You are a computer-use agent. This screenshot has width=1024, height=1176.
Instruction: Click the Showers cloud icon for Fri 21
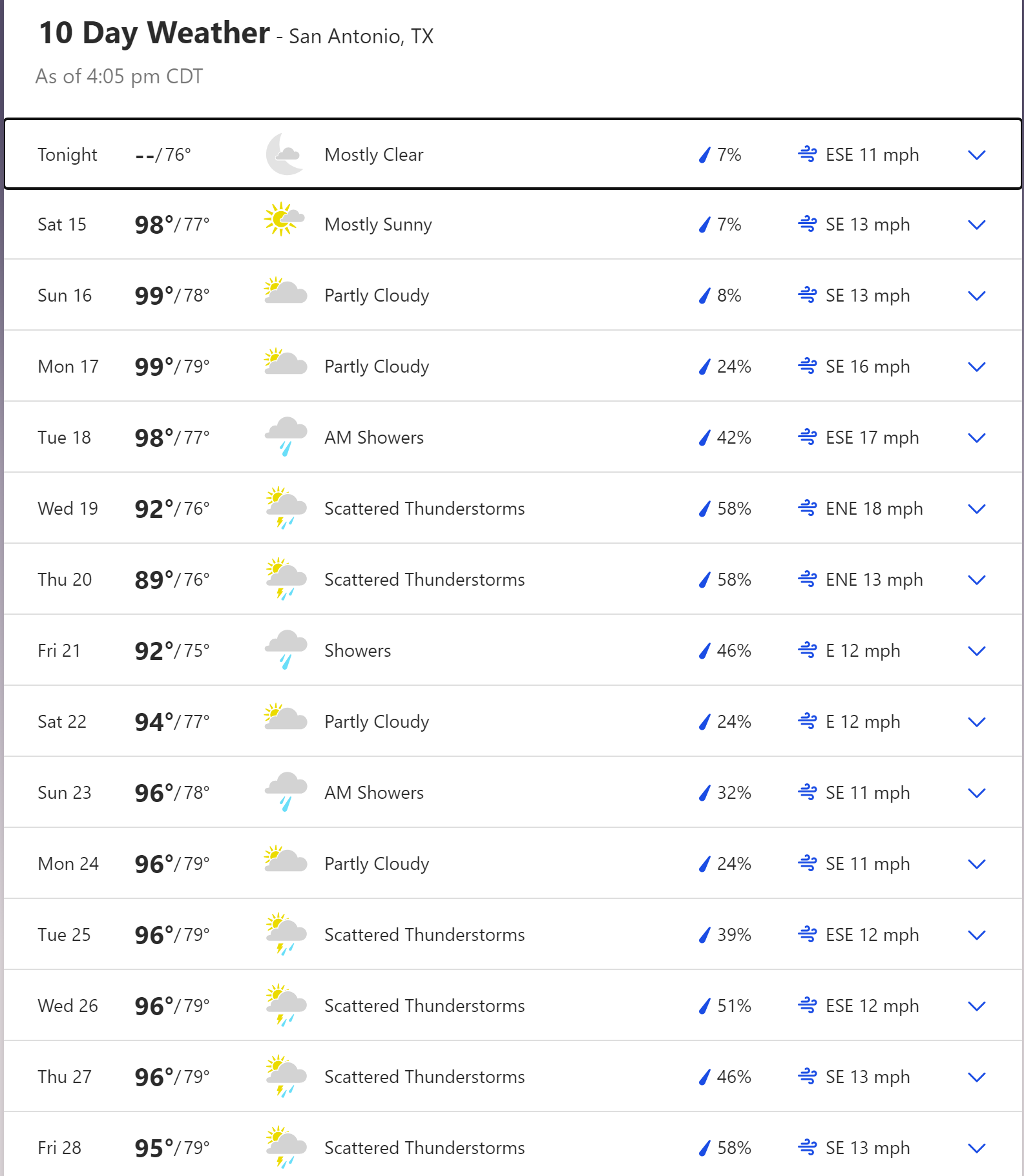tap(286, 650)
